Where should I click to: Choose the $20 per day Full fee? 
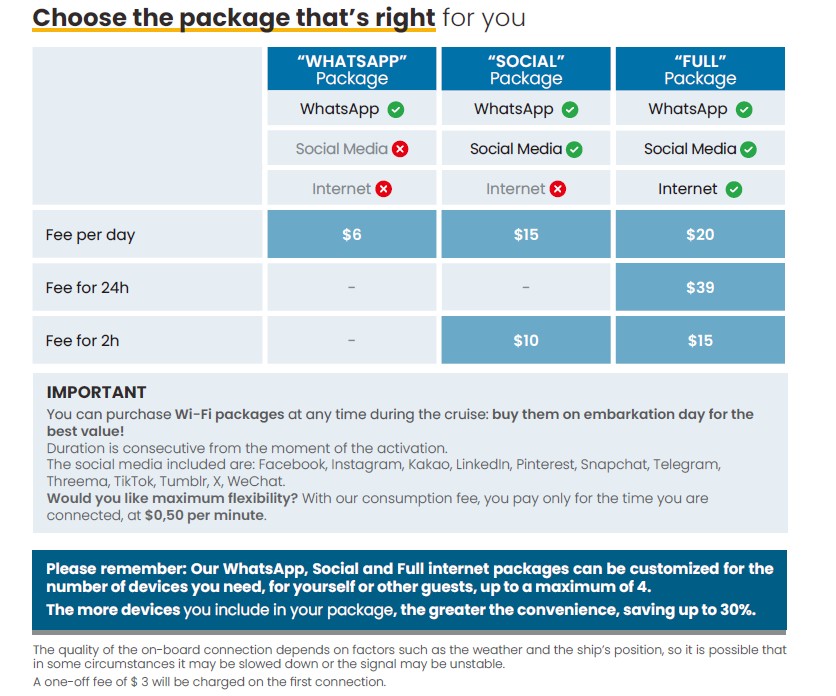[700, 235]
